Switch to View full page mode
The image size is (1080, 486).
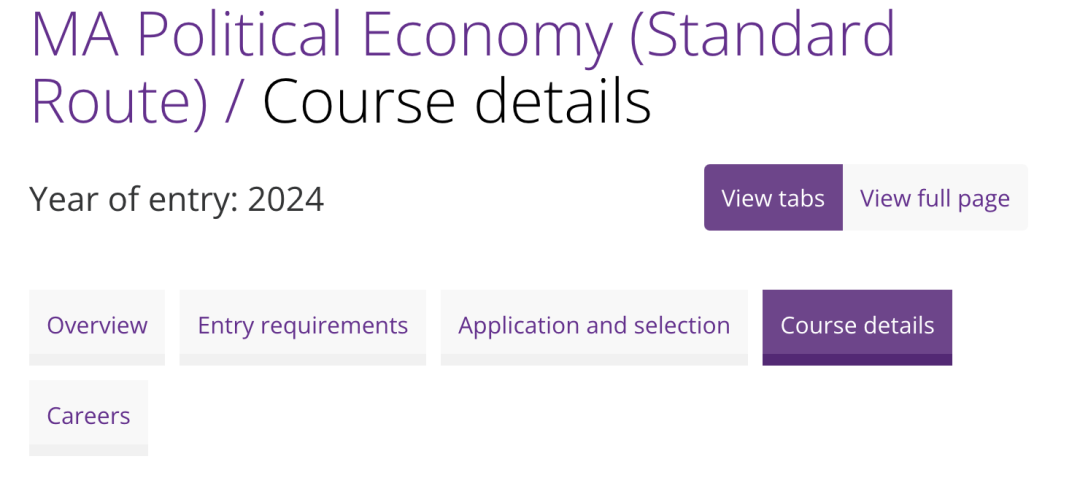(935, 198)
